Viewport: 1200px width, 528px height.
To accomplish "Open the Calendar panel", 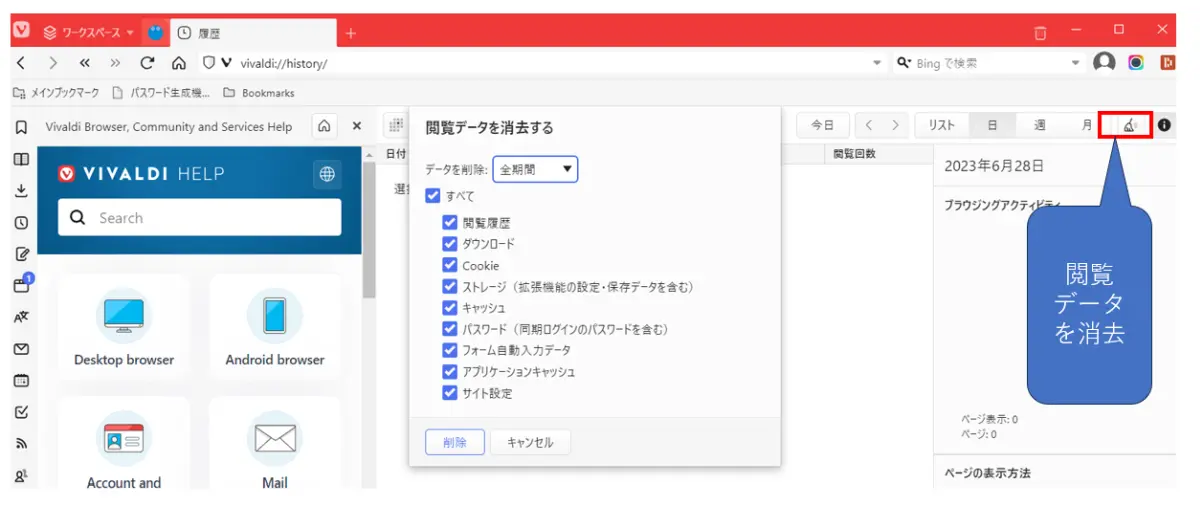I will (21, 380).
